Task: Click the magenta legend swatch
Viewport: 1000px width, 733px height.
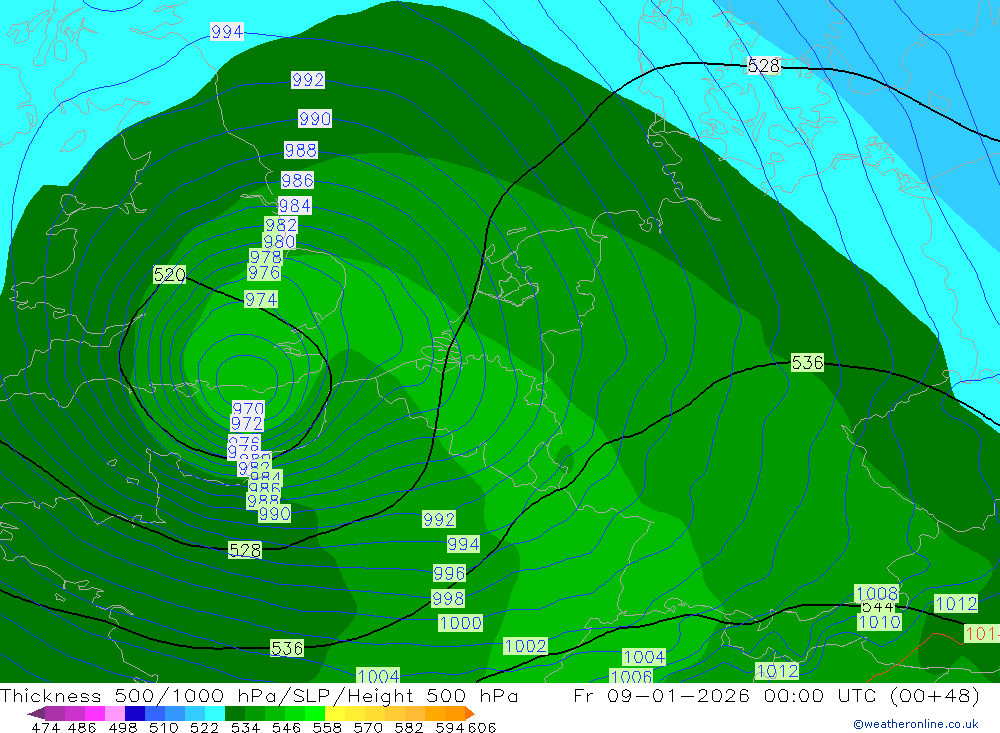Action: pyautogui.click(x=95, y=713)
